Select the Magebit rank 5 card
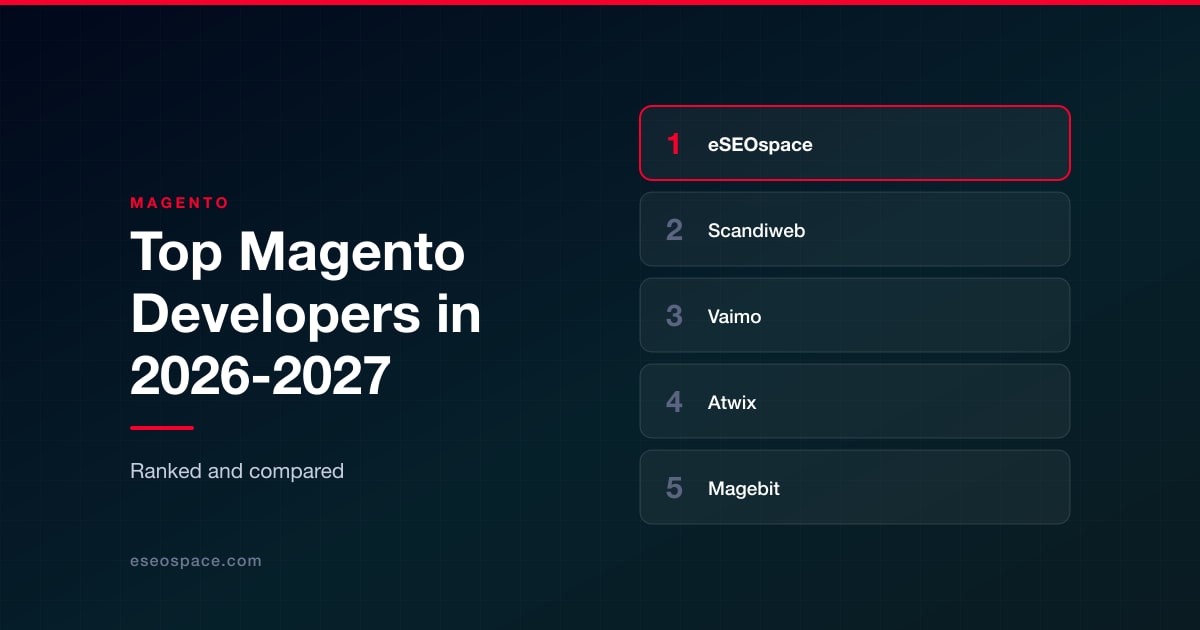1200x630 pixels. tap(855, 487)
